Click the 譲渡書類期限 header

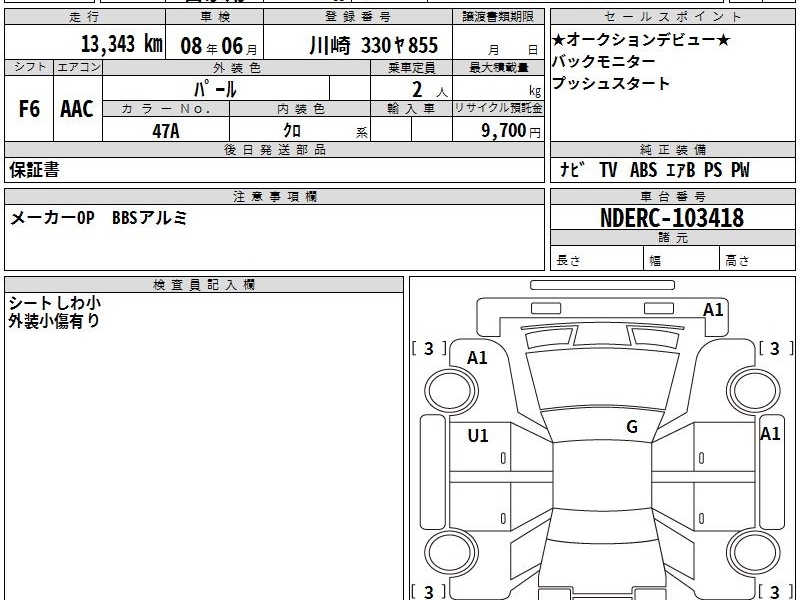(498, 17)
